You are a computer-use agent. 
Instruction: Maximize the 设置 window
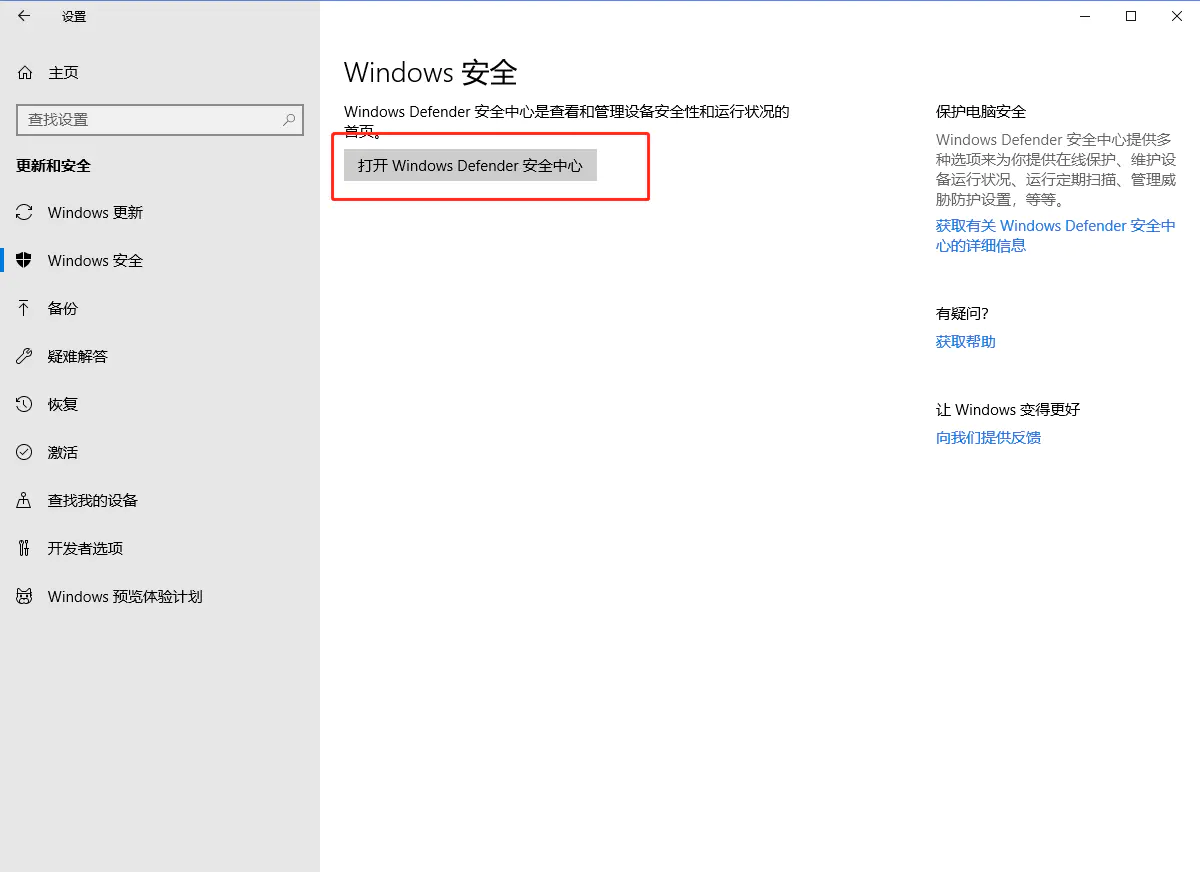tap(1131, 16)
